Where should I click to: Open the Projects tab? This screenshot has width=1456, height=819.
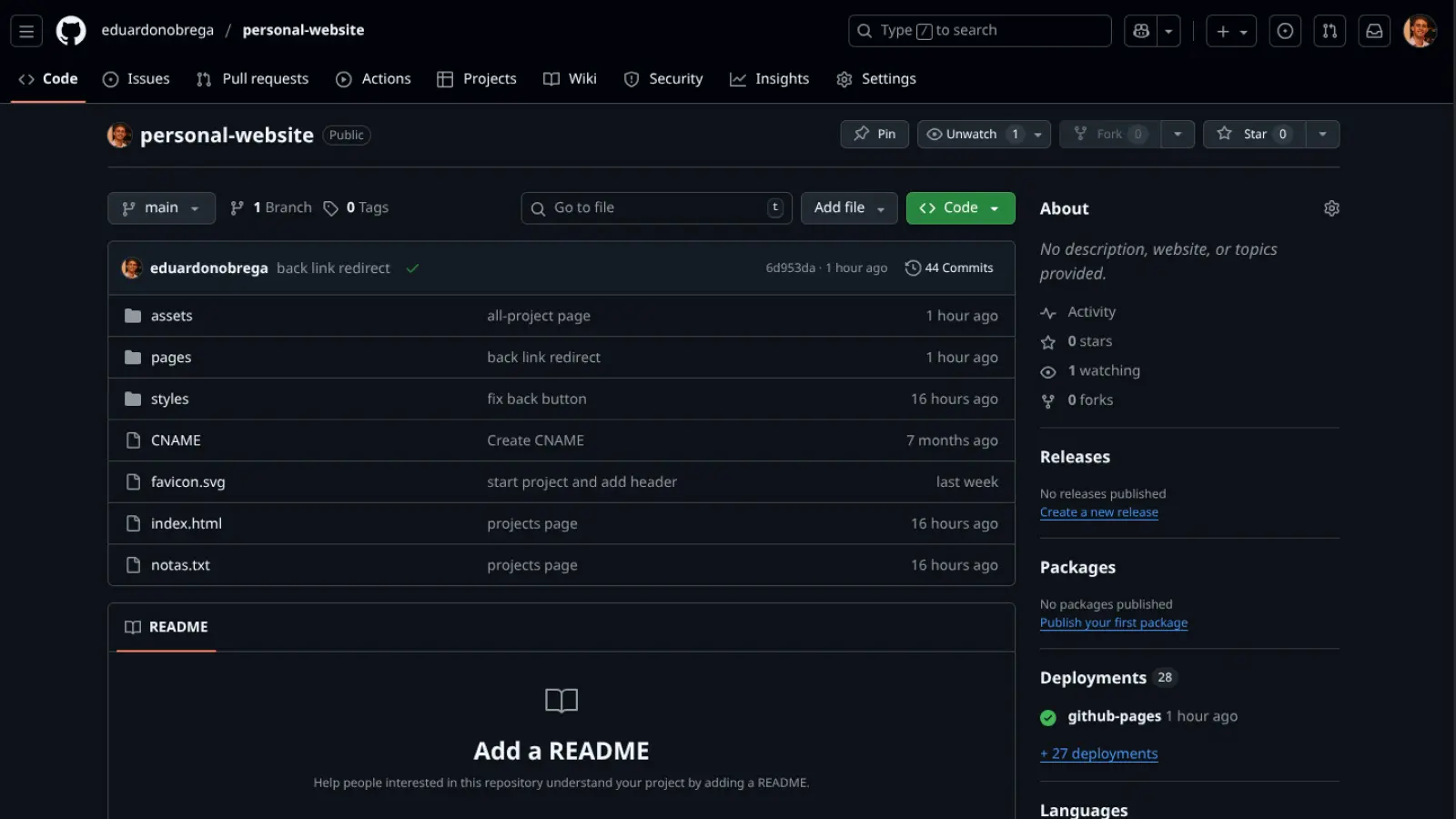tap(477, 79)
